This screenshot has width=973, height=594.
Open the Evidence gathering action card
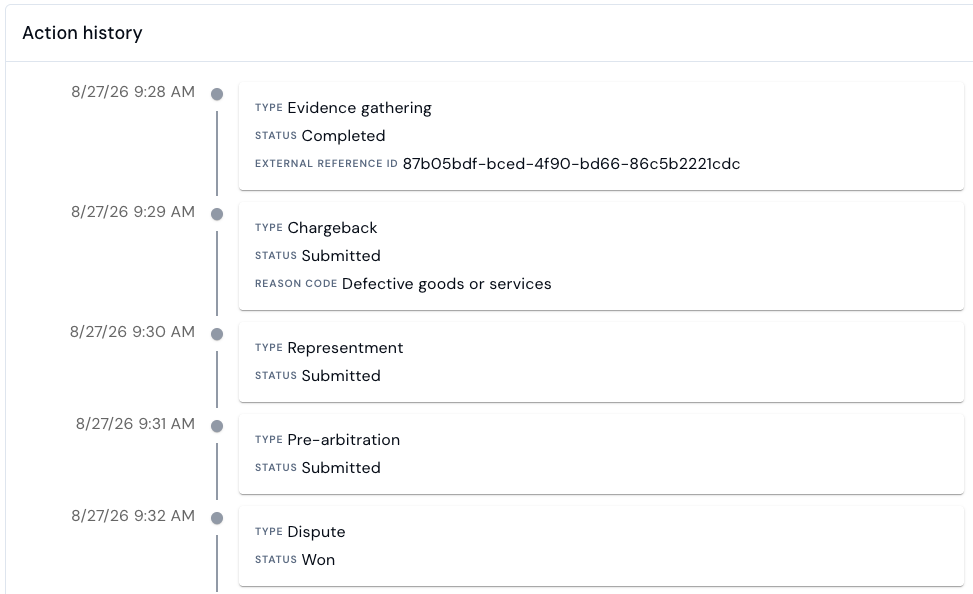point(601,136)
